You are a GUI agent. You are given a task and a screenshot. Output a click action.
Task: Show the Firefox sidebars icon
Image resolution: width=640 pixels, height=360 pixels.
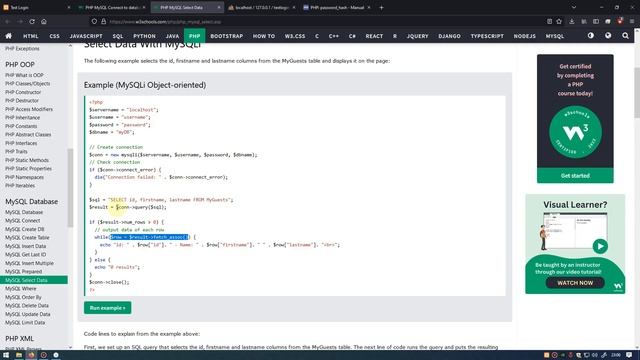(596, 21)
